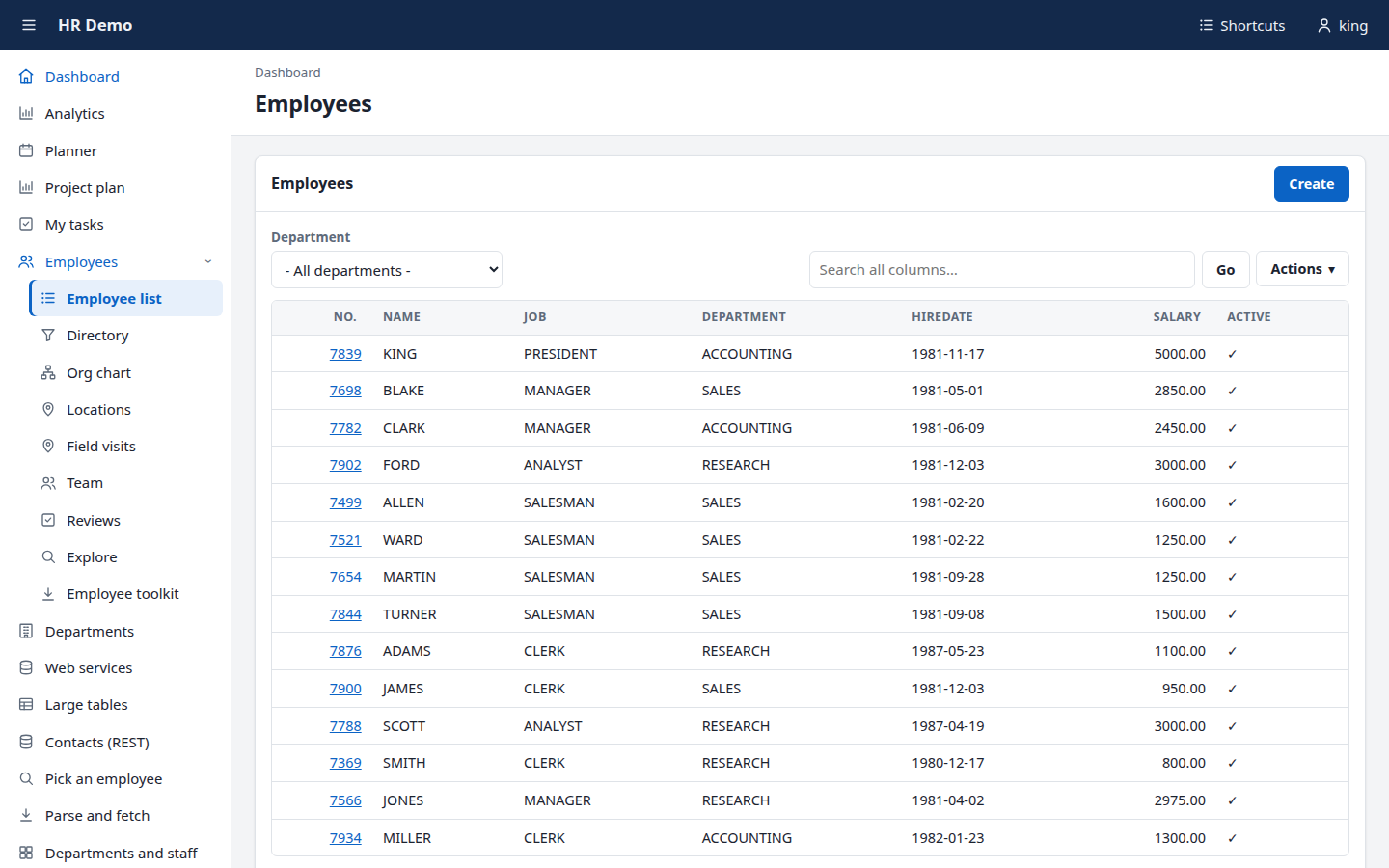Click the Search all columns field
Screen dimensions: 1389x868
coord(1002,270)
